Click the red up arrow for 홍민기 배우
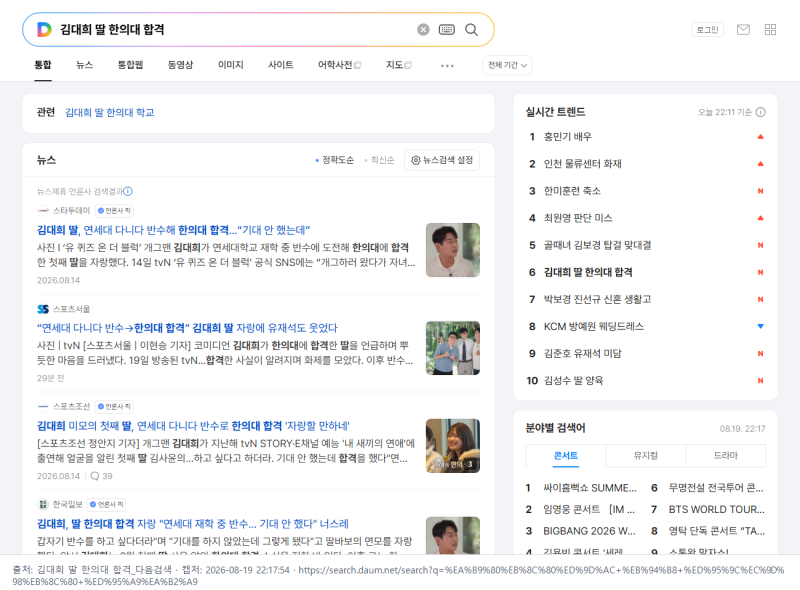This screenshot has width=800, height=590. point(760,137)
